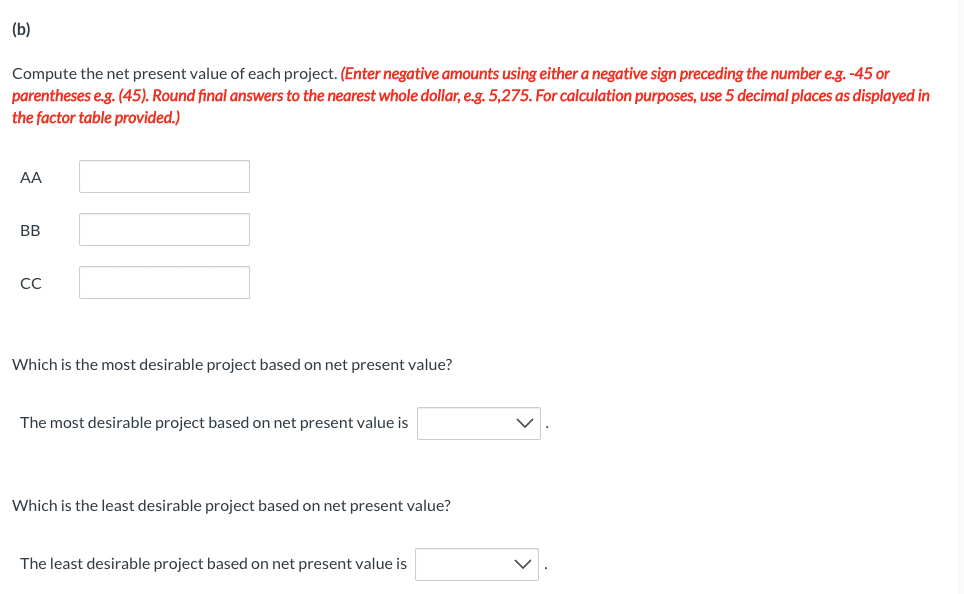The image size is (964, 594).
Task: Select the BB label
Action: click(31, 230)
